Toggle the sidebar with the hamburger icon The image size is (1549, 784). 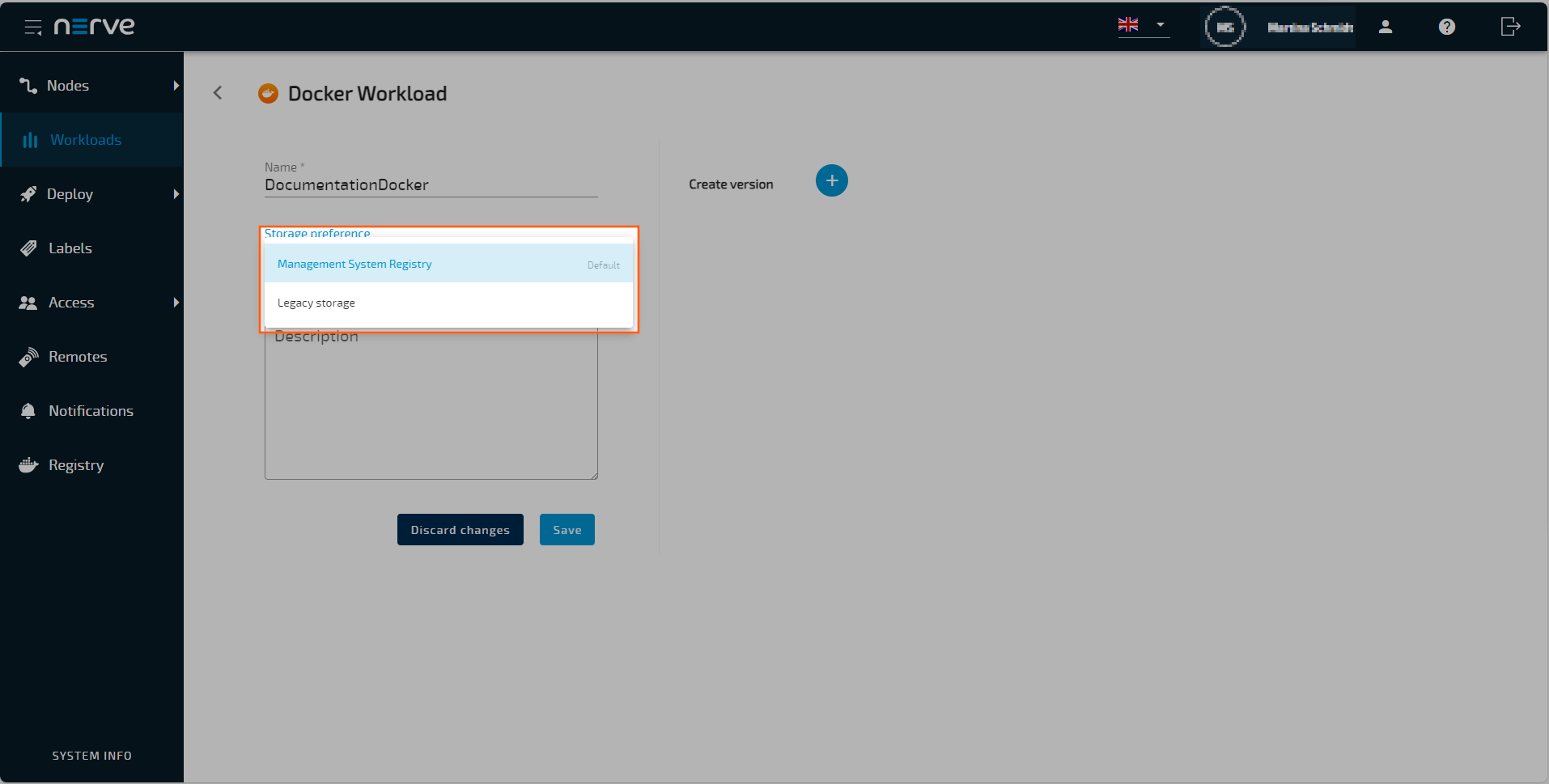33,26
